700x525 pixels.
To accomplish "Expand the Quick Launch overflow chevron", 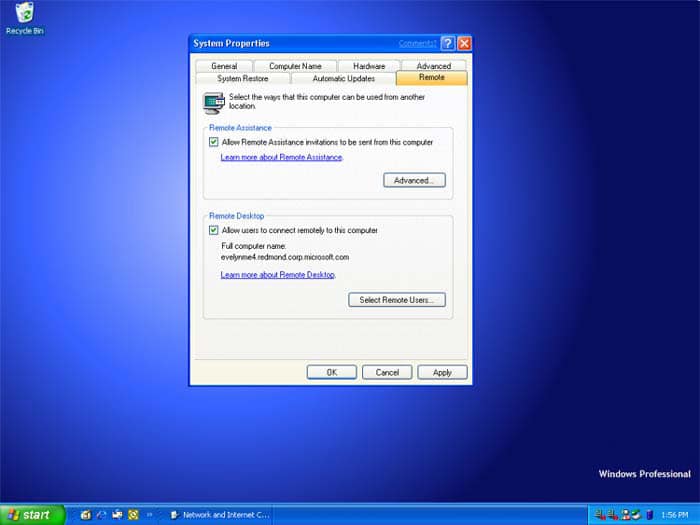I will [149, 515].
